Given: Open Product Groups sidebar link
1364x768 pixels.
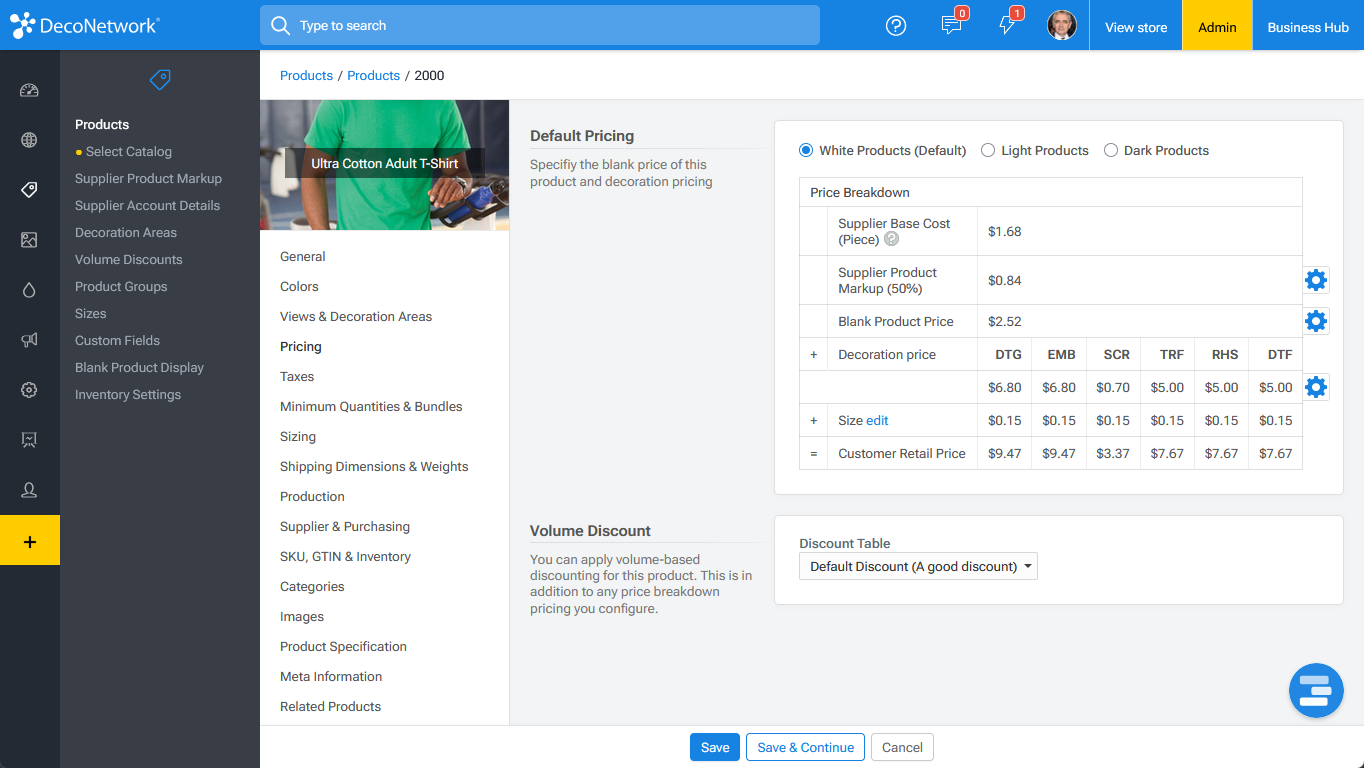Looking at the screenshot, I should [121, 286].
